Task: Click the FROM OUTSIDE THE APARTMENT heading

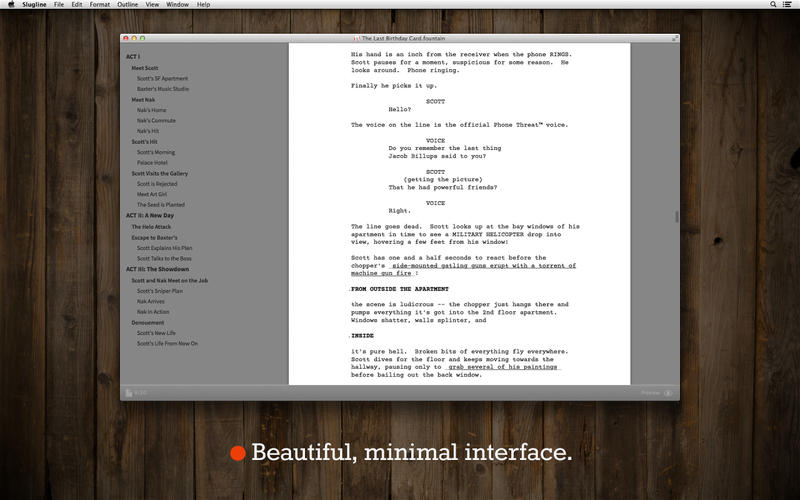Action: click(x=400, y=289)
